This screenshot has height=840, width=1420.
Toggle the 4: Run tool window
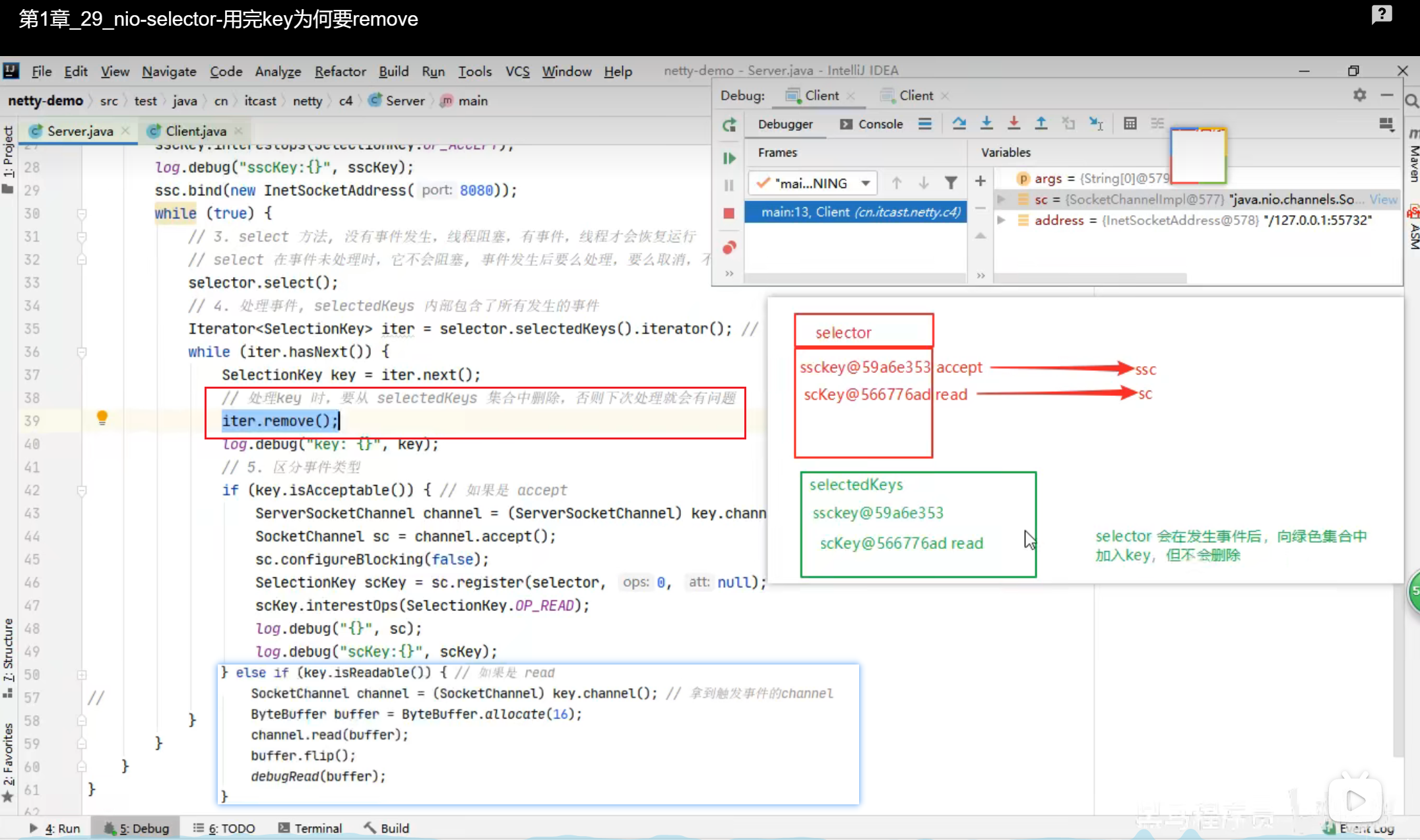55,828
